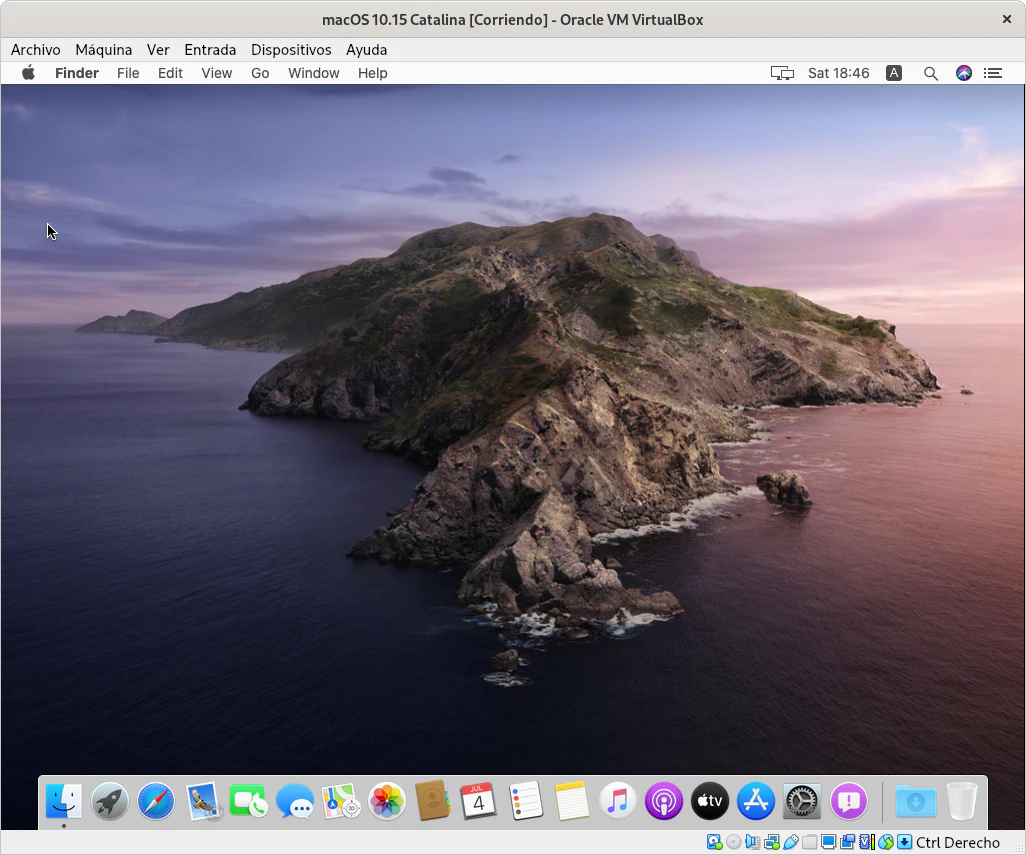This screenshot has height=855, width=1026.
Task: Open VirtualBox 'Dispositivos' menu
Action: tap(291, 50)
